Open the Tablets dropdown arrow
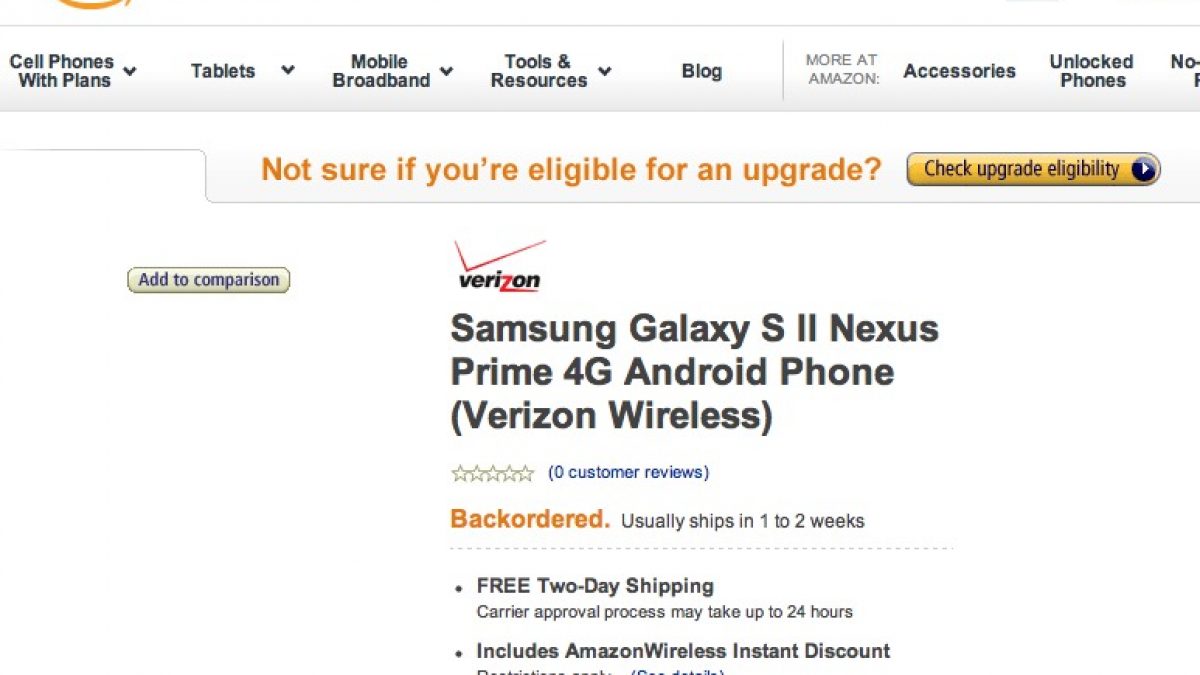The image size is (1200, 675). [x=288, y=70]
